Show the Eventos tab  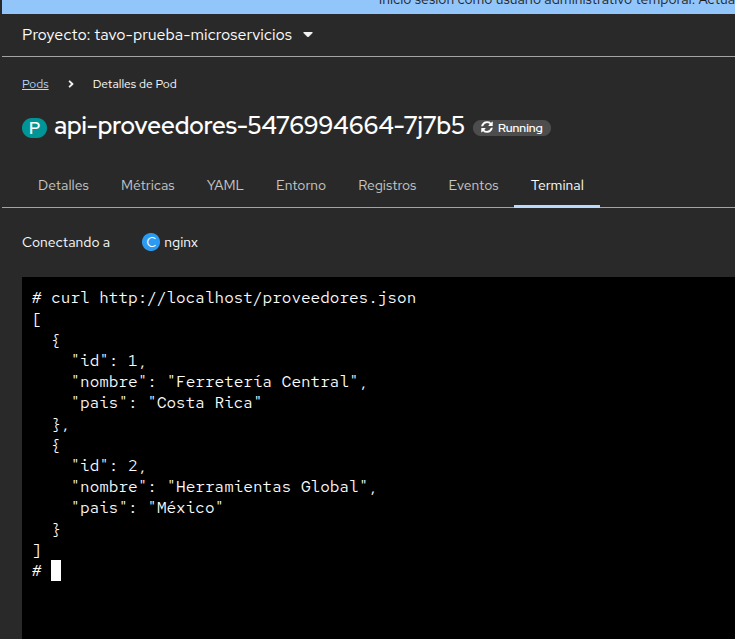[x=473, y=185]
